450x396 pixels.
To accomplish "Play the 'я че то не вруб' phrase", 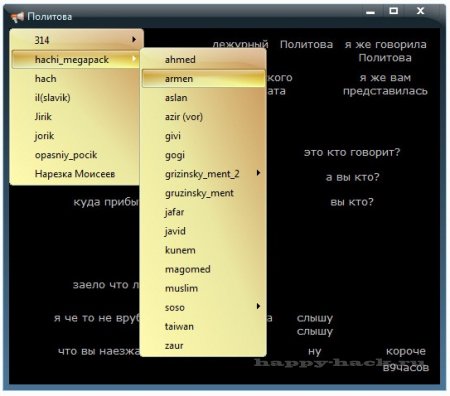I will 97,318.
